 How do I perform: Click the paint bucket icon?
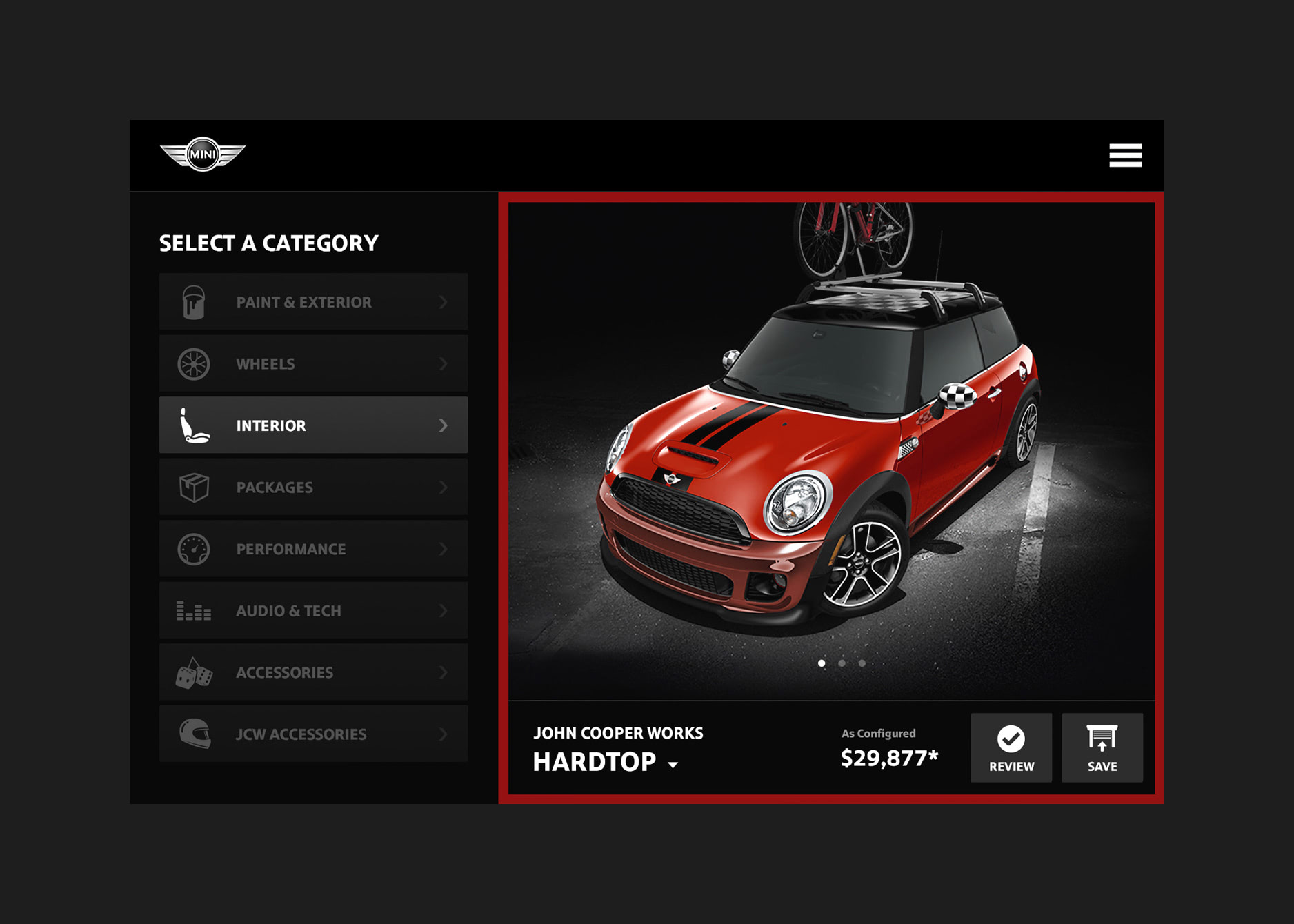tap(194, 302)
